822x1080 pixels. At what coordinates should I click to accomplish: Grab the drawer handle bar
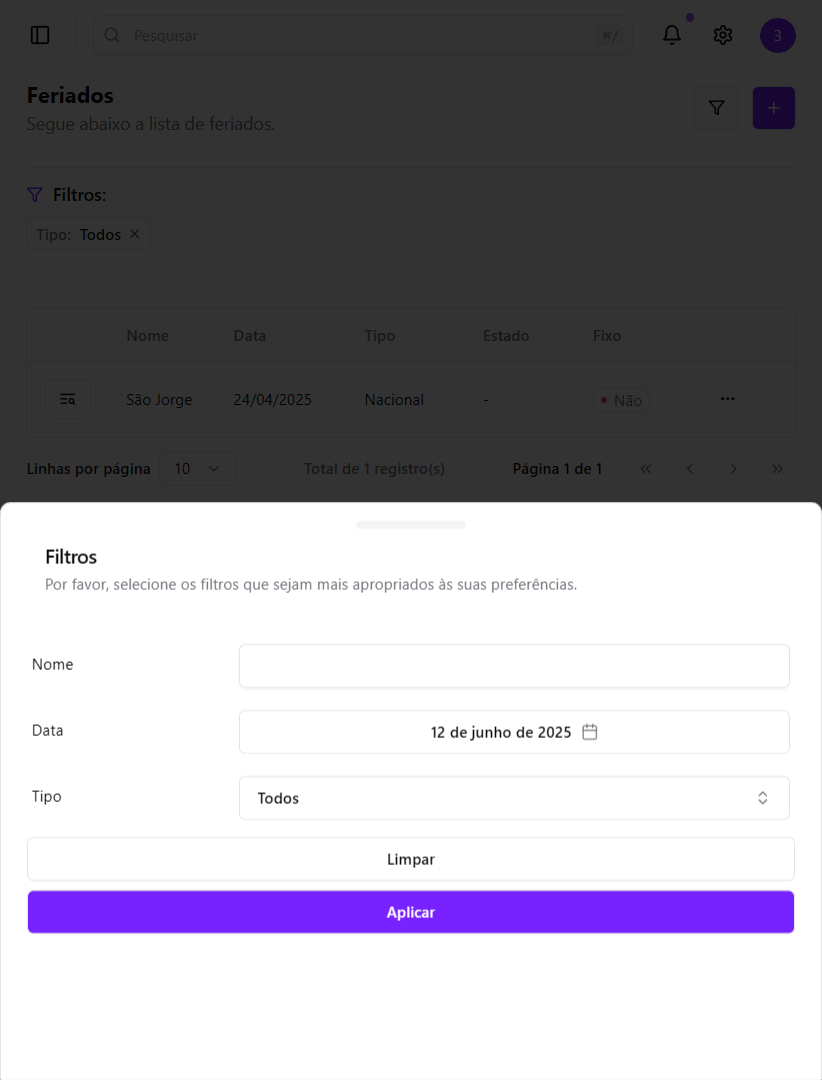(411, 524)
